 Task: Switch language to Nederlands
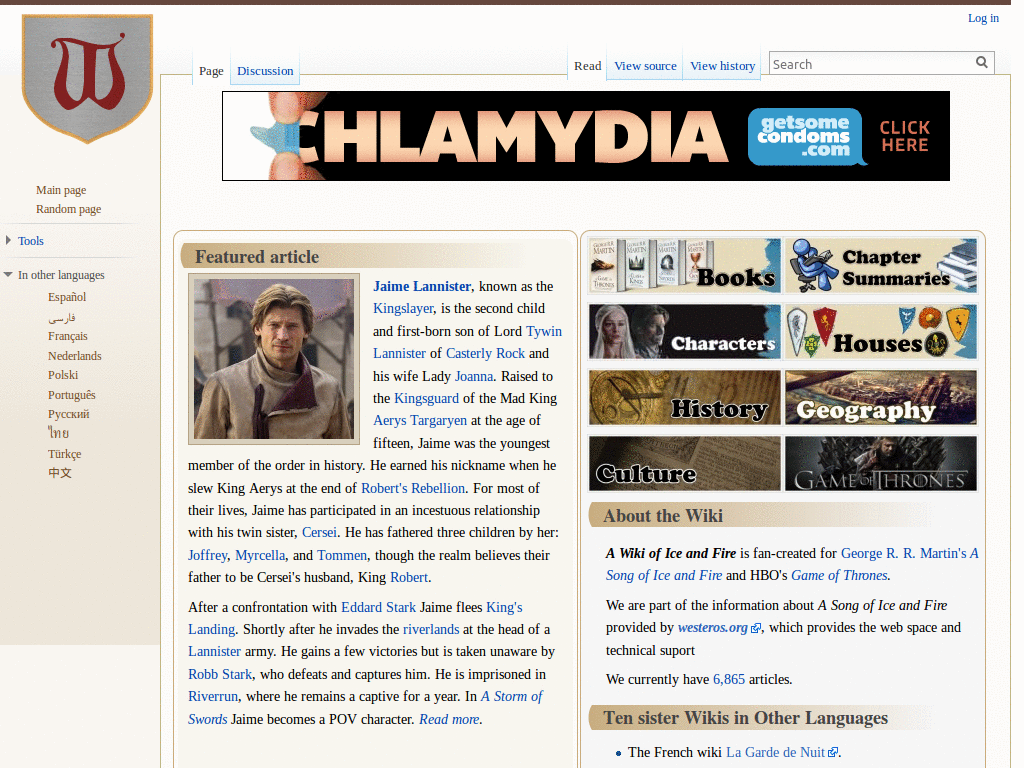74,356
